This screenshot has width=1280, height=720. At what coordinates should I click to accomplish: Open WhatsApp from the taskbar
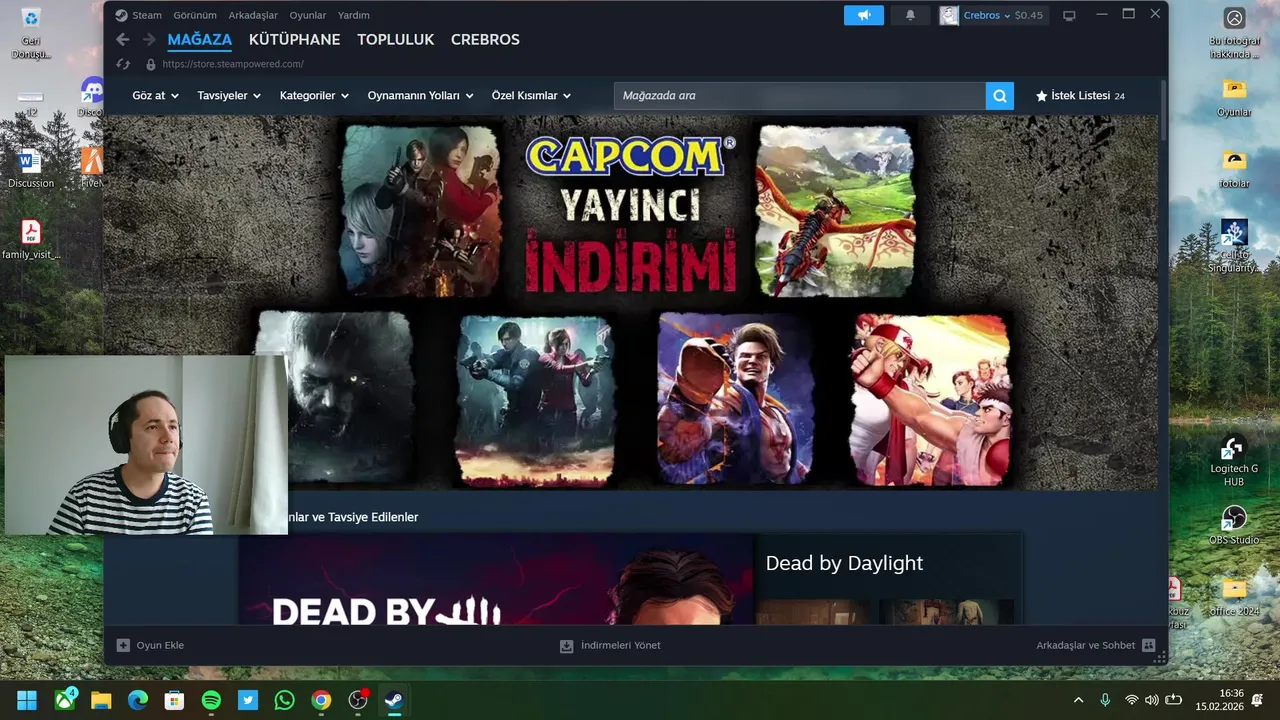pyautogui.click(x=284, y=700)
